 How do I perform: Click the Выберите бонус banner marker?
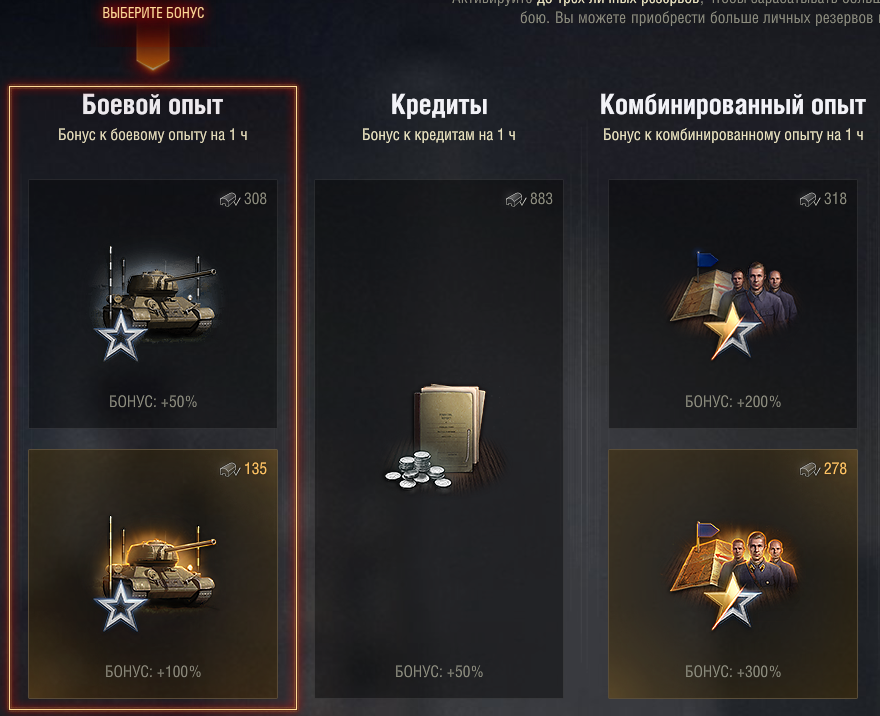pos(153,34)
